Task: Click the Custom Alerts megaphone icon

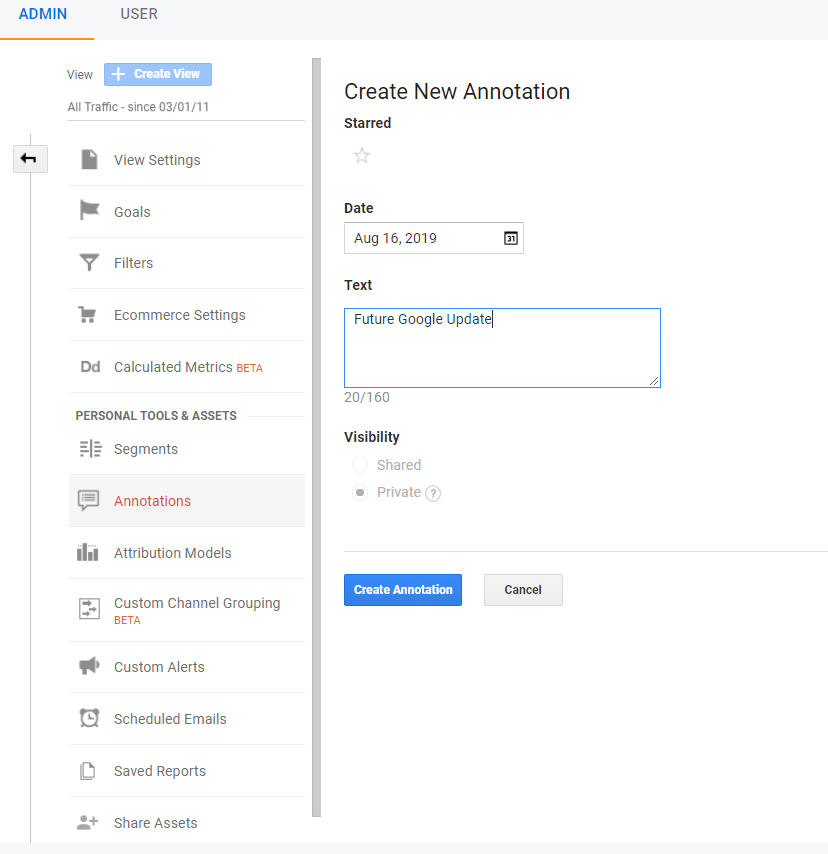Action: click(89, 667)
